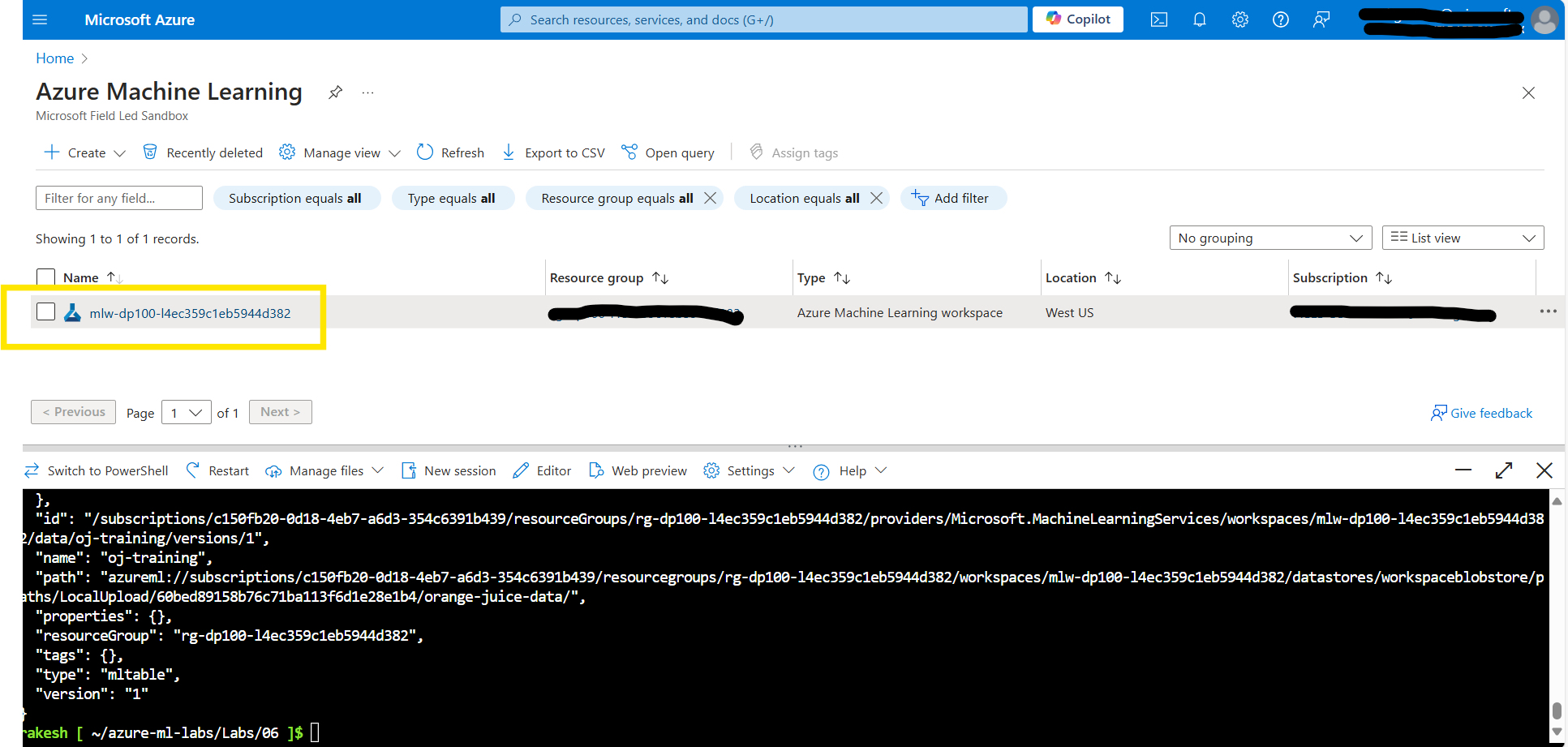Expand Cloud Shell Help menu
1568x747 pixels.
click(850, 470)
